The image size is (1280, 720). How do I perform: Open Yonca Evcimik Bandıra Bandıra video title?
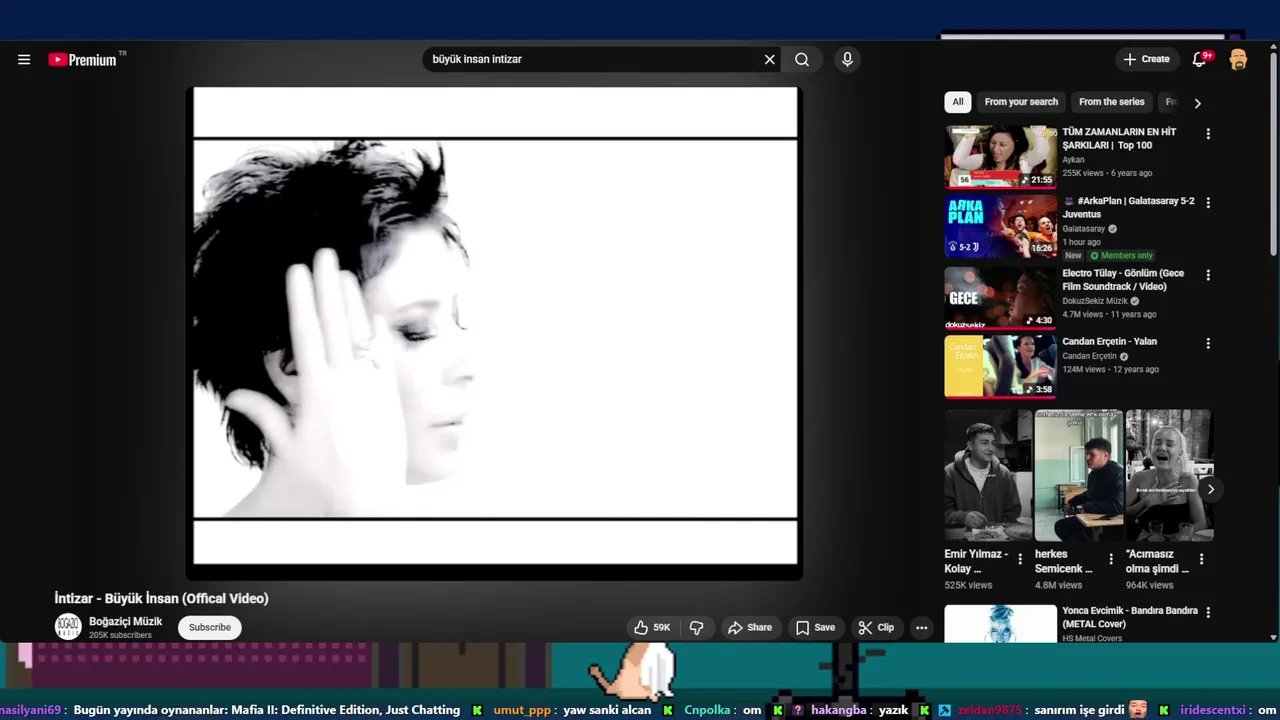click(x=1130, y=617)
